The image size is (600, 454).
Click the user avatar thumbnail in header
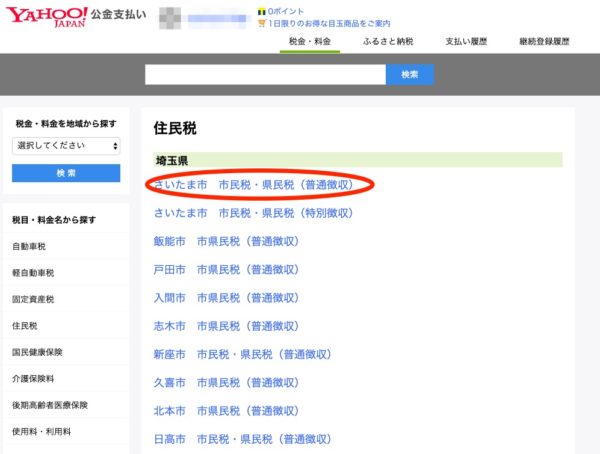point(171,18)
